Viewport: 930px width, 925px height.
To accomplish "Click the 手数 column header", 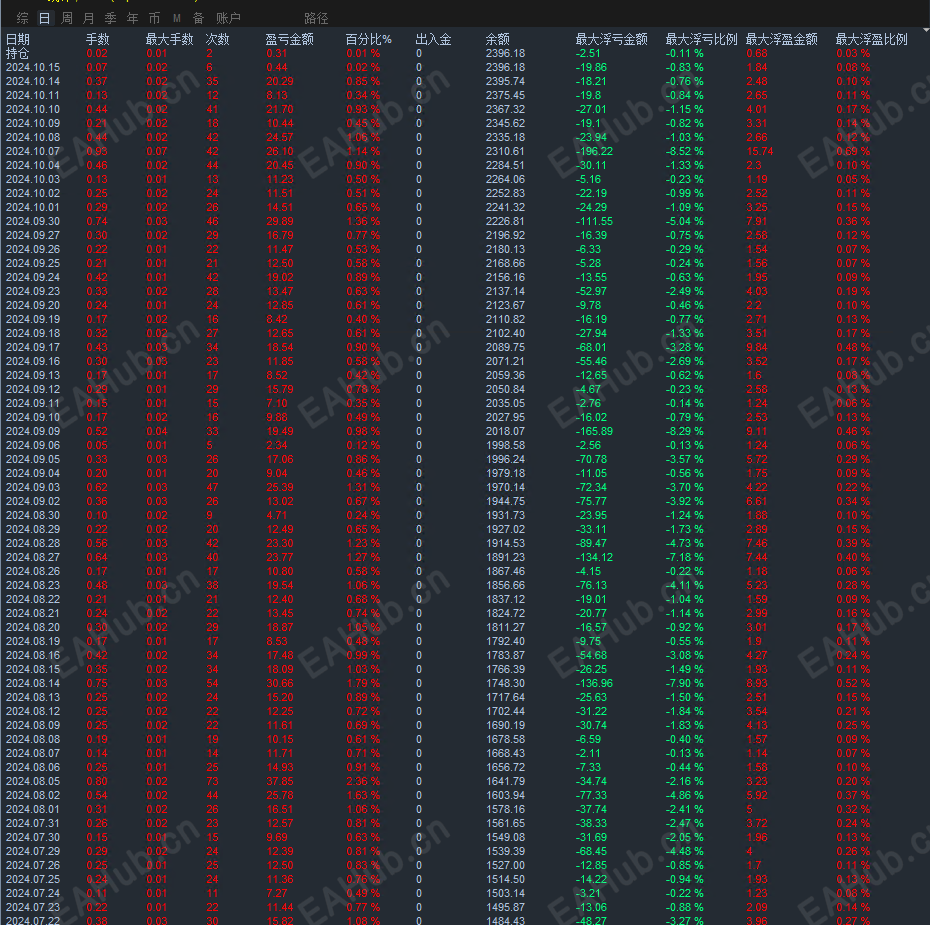I will coord(98,39).
